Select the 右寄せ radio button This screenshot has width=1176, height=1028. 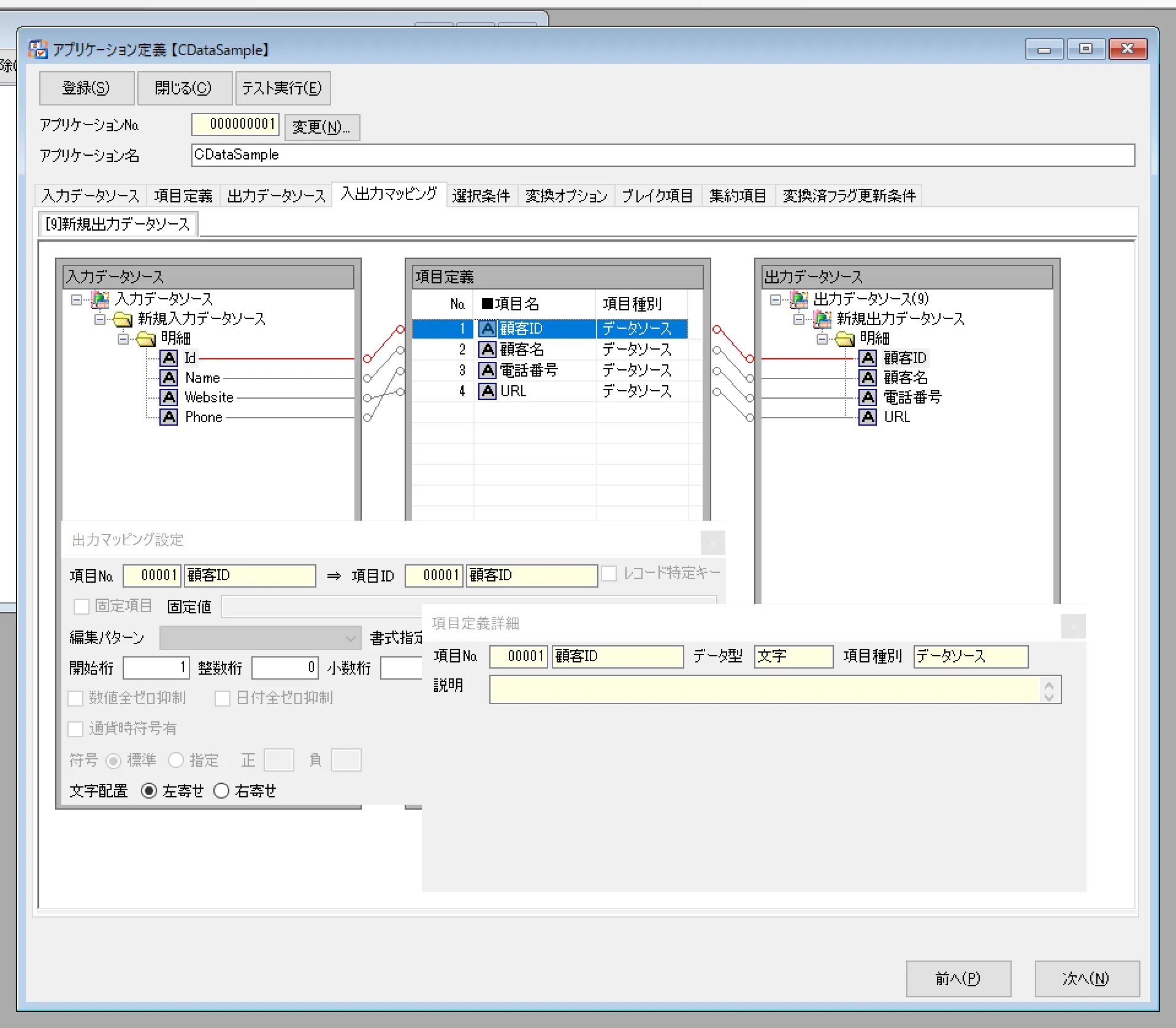tap(221, 791)
